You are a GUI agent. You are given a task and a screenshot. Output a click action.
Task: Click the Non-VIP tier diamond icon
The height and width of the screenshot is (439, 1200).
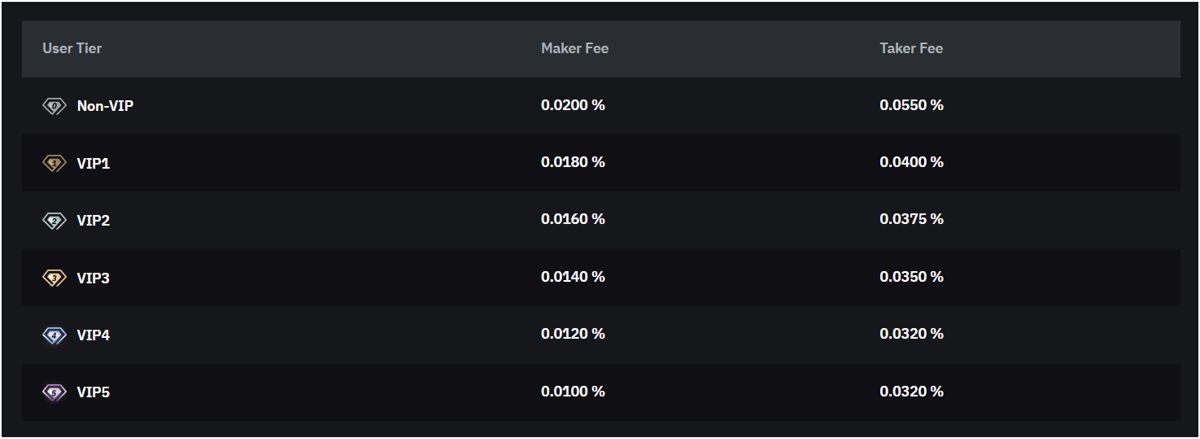pyautogui.click(x=54, y=106)
